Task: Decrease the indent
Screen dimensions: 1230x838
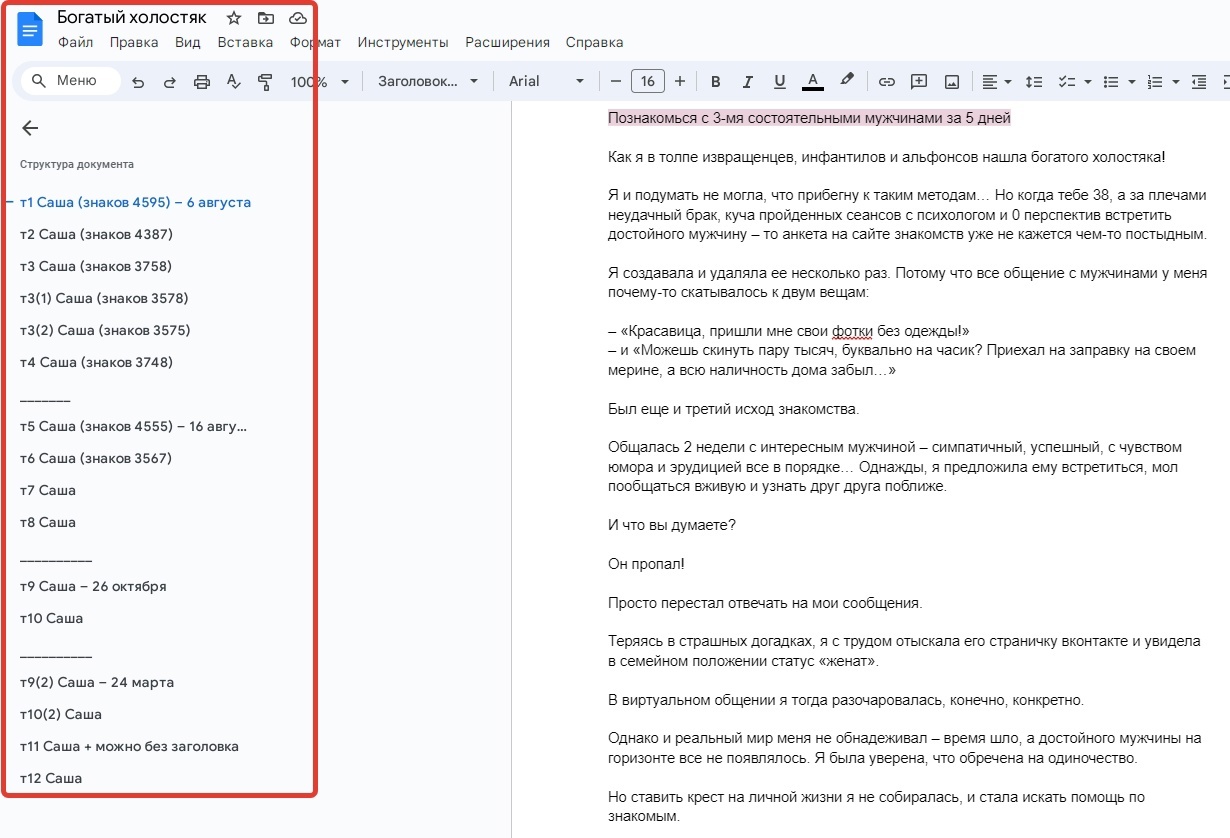Action: [x=1199, y=82]
